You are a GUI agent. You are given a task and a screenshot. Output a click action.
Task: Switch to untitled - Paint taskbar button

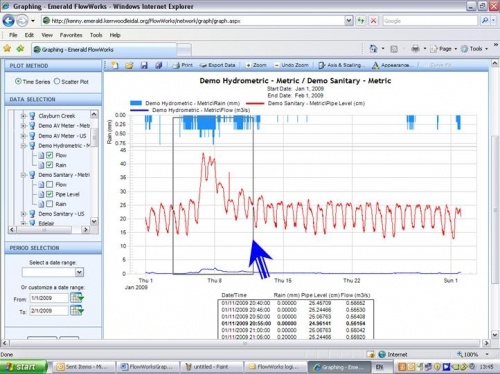[211, 367]
